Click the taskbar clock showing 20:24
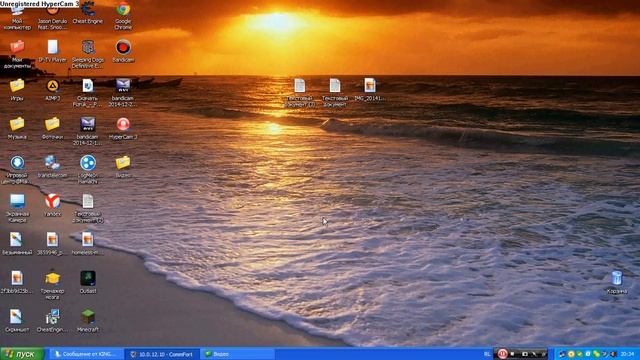 tap(627, 354)
